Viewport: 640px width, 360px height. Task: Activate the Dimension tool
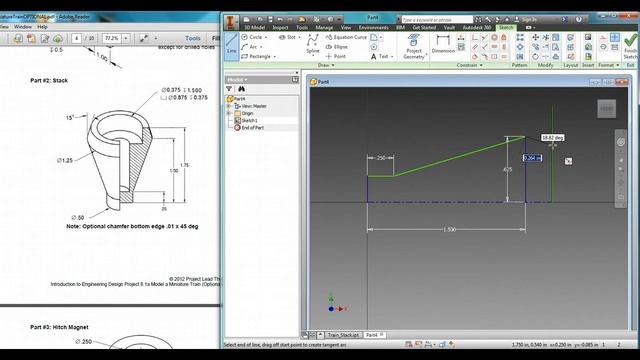(x=443, y=44)
